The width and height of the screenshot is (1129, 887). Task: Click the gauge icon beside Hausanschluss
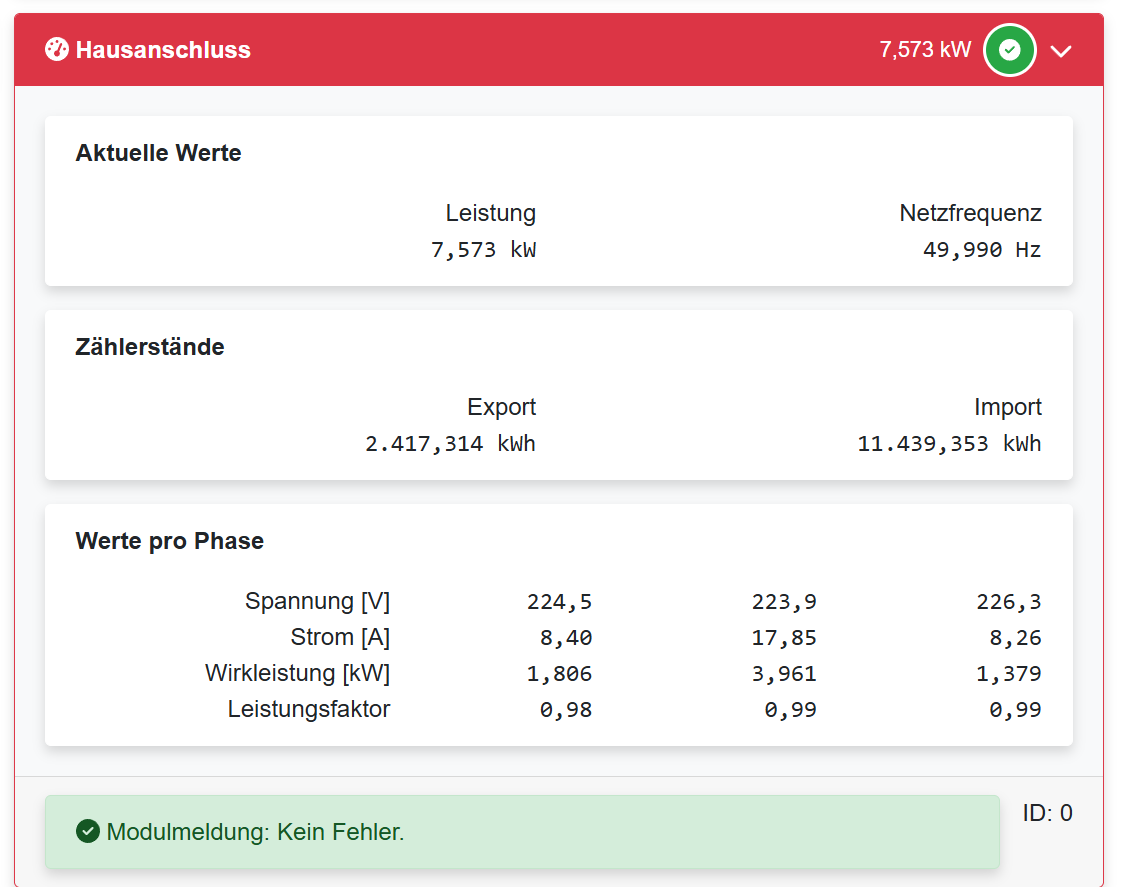pyautogui.click(x=57, y=49)
